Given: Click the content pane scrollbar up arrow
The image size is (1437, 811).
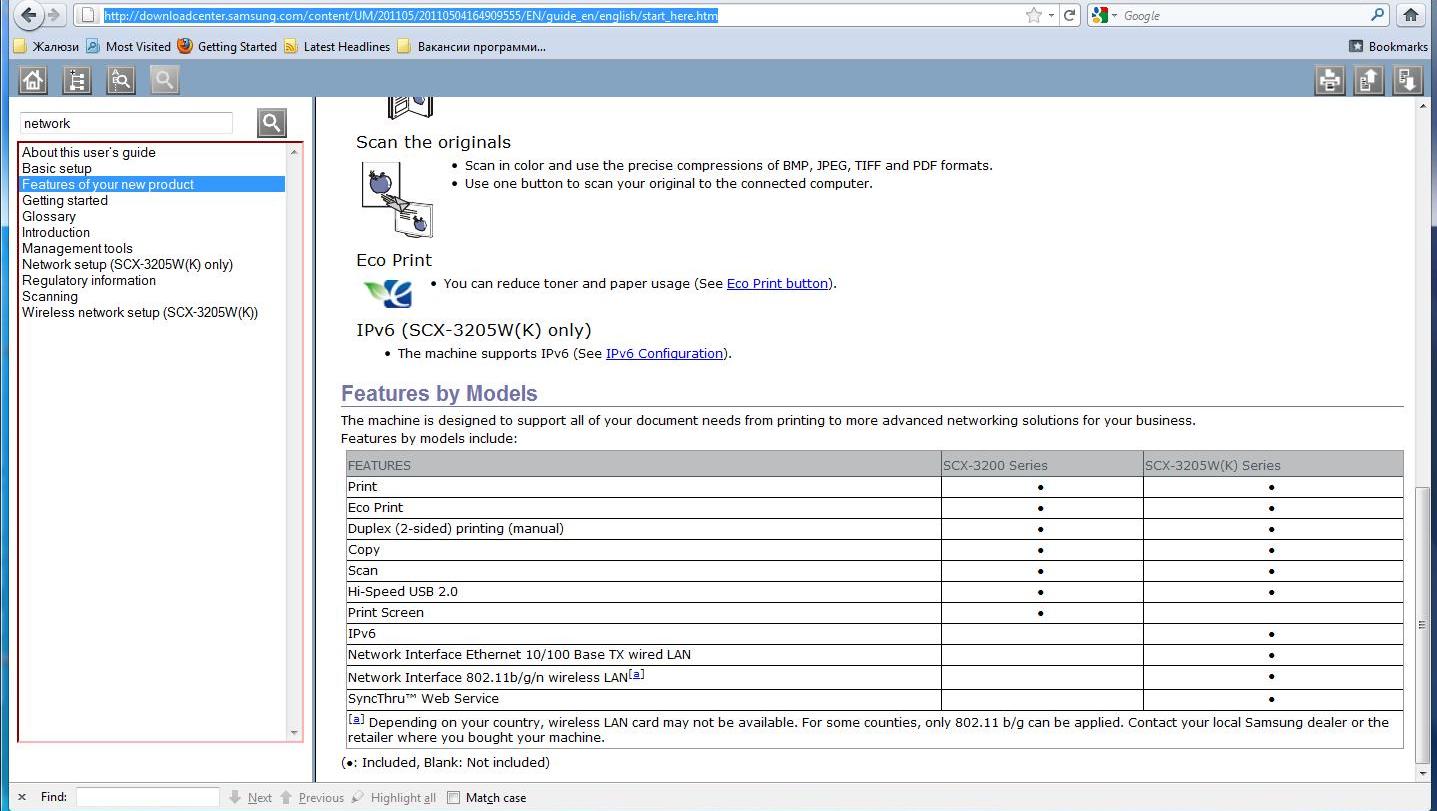Looking at the screenshot, I should point(1423,105).
